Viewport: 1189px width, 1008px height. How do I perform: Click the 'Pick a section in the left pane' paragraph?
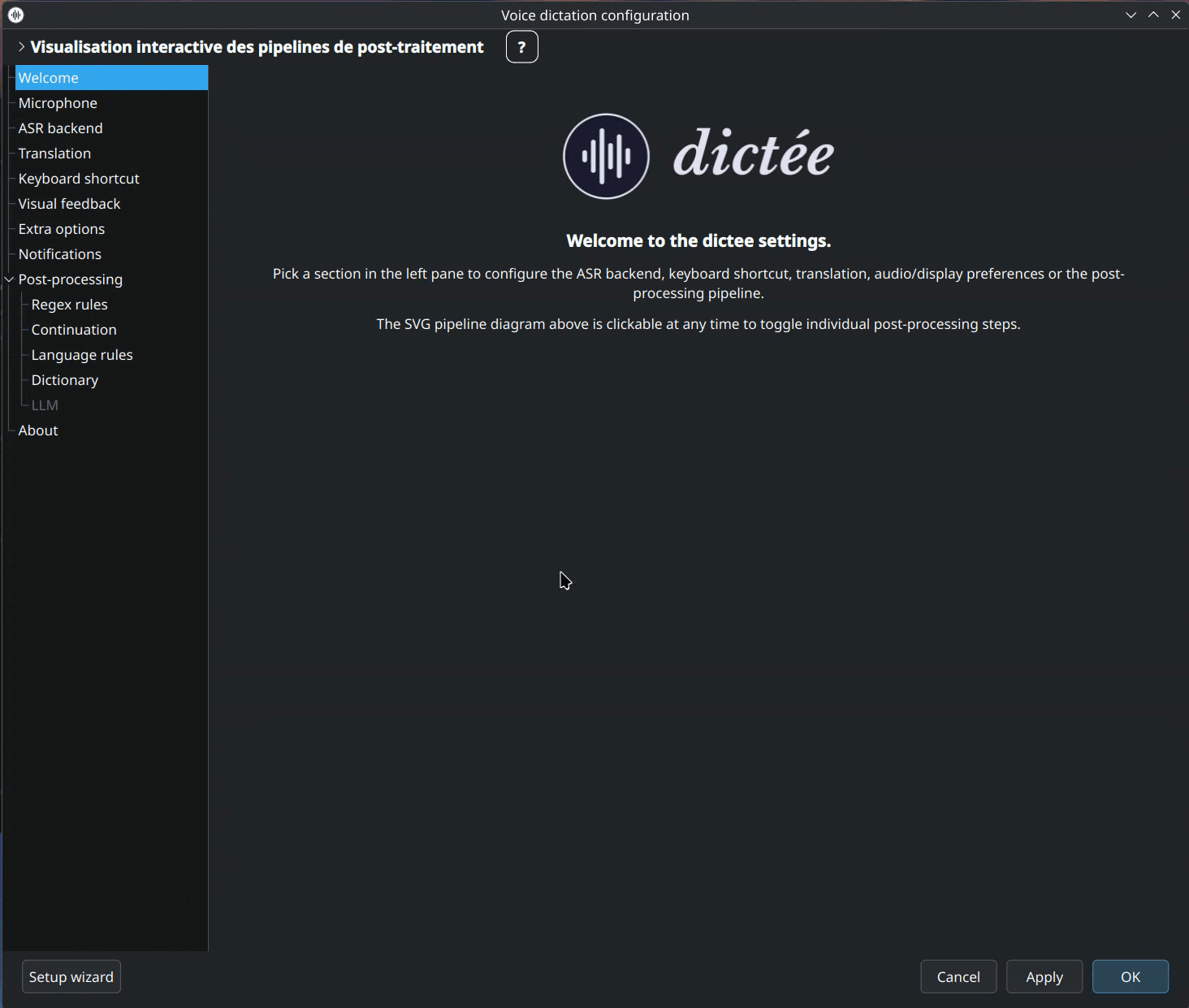[698, 283]
